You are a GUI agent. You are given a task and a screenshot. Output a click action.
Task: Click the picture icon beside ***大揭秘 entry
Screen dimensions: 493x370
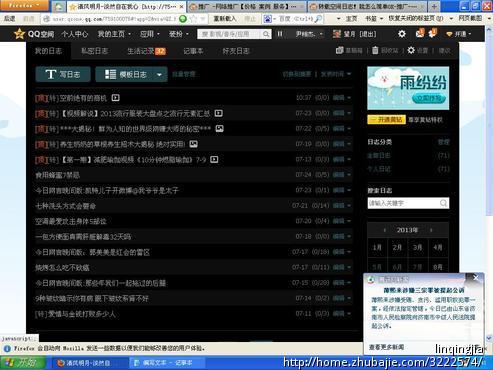click(219, 129)
